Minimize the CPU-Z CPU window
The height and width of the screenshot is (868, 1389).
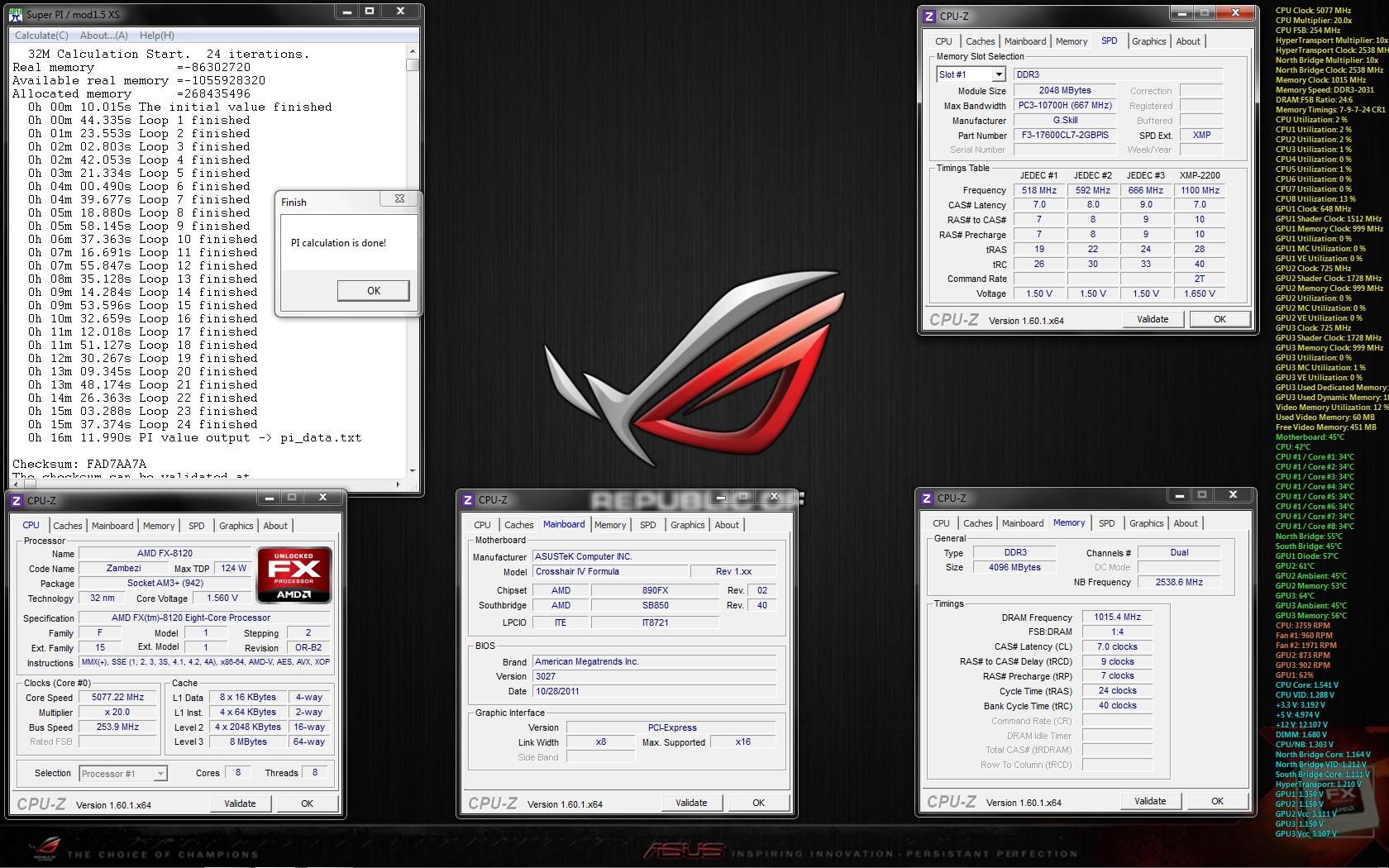270,498
